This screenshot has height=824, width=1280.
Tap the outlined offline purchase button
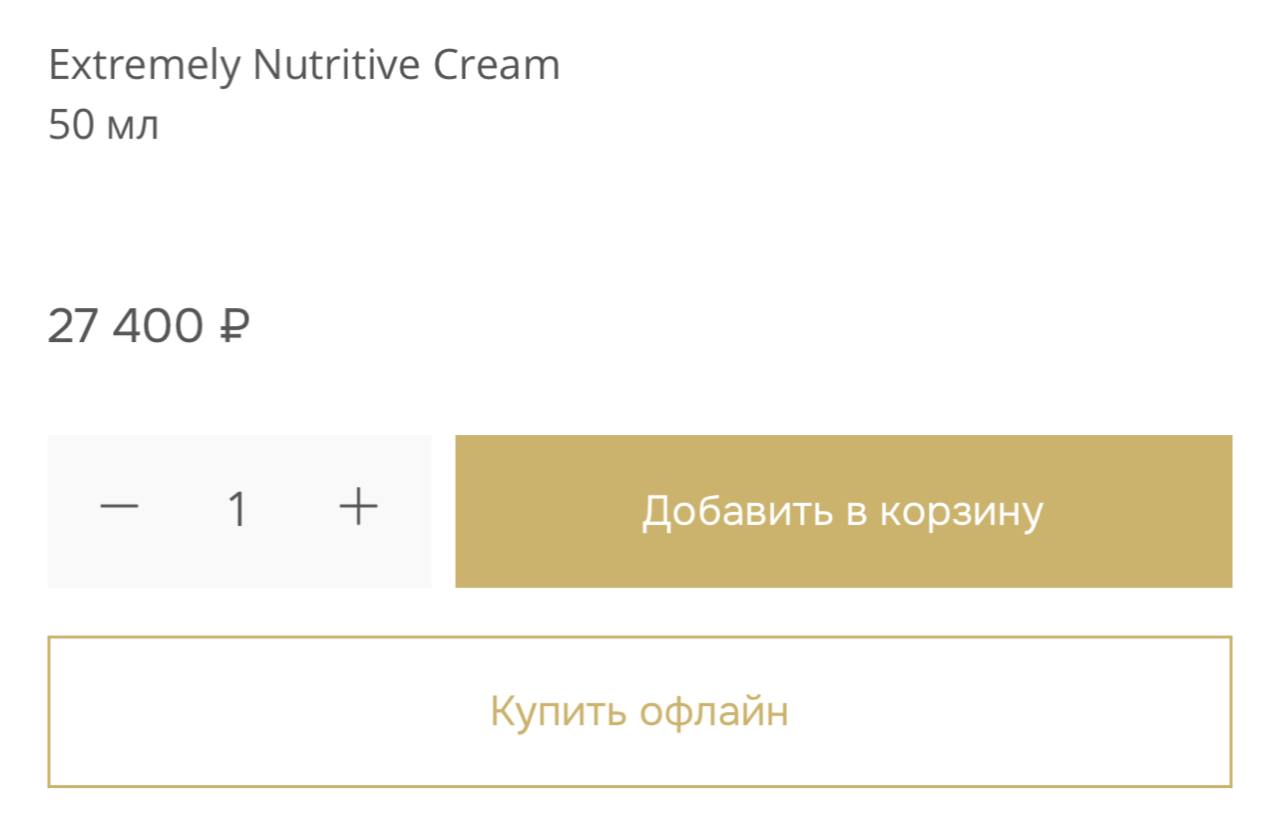(639, 712)
